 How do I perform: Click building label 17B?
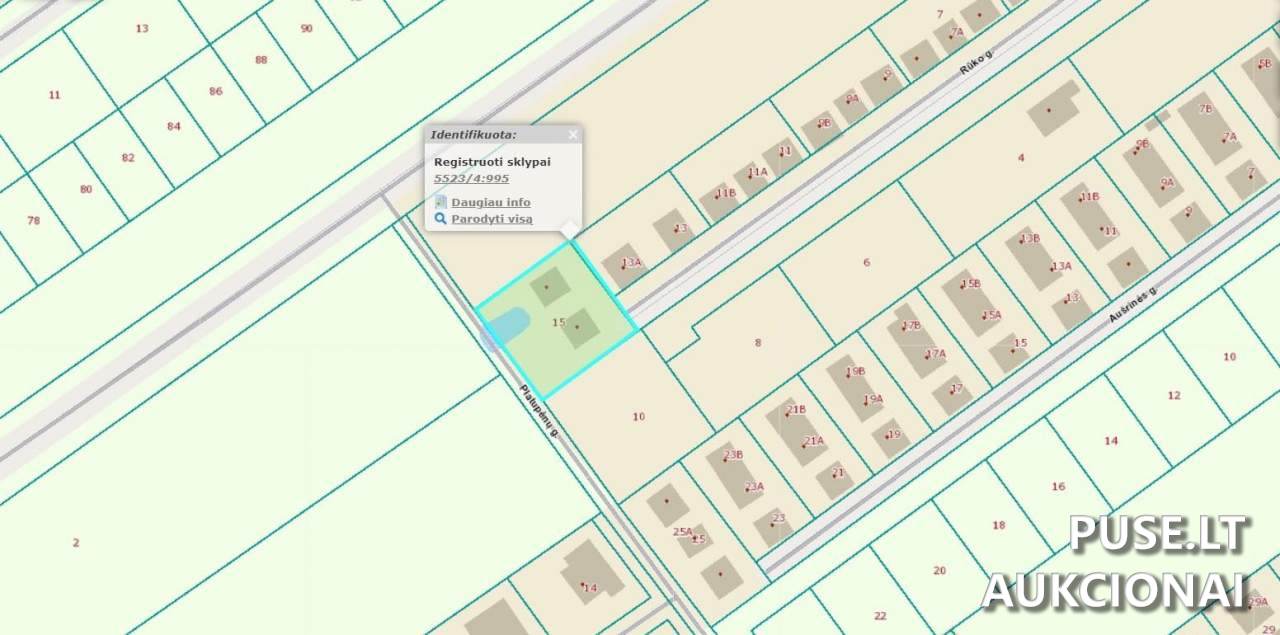911,326
